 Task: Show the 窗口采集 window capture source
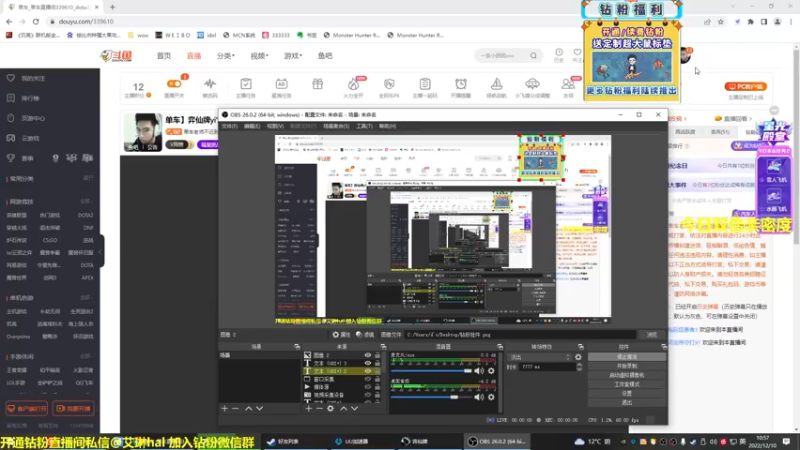(x=367, y=379)
